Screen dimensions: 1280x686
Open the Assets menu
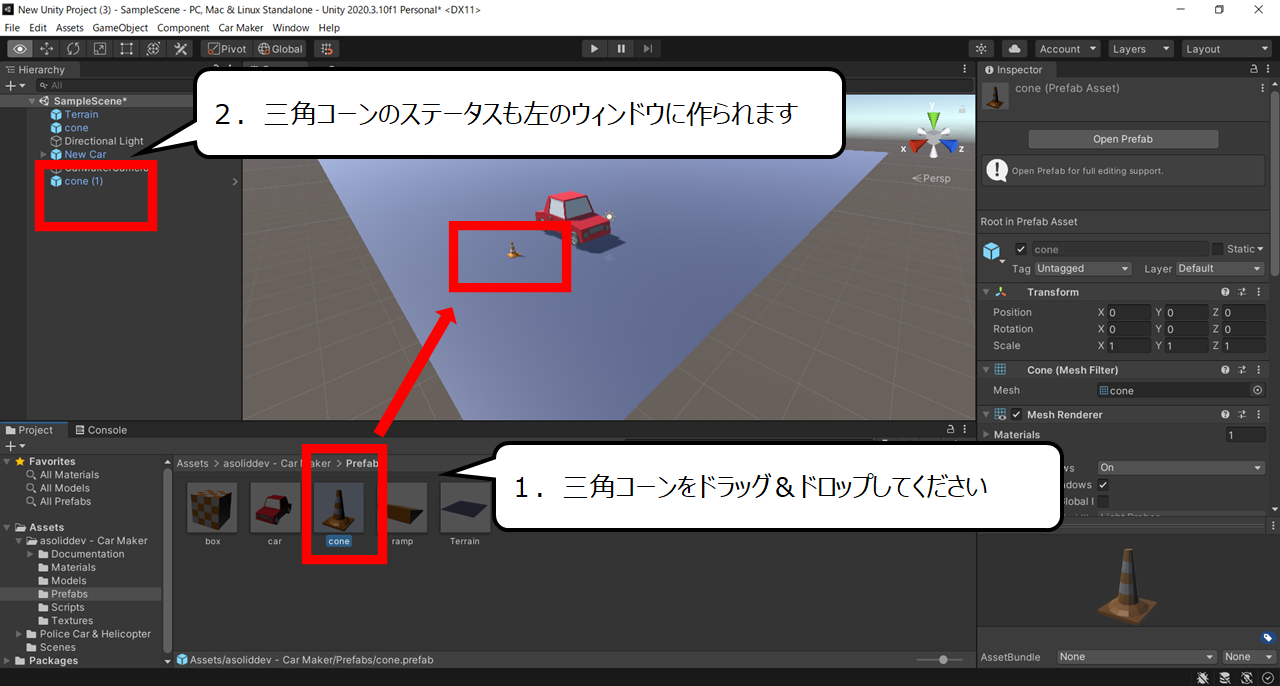tap(70, 28)
